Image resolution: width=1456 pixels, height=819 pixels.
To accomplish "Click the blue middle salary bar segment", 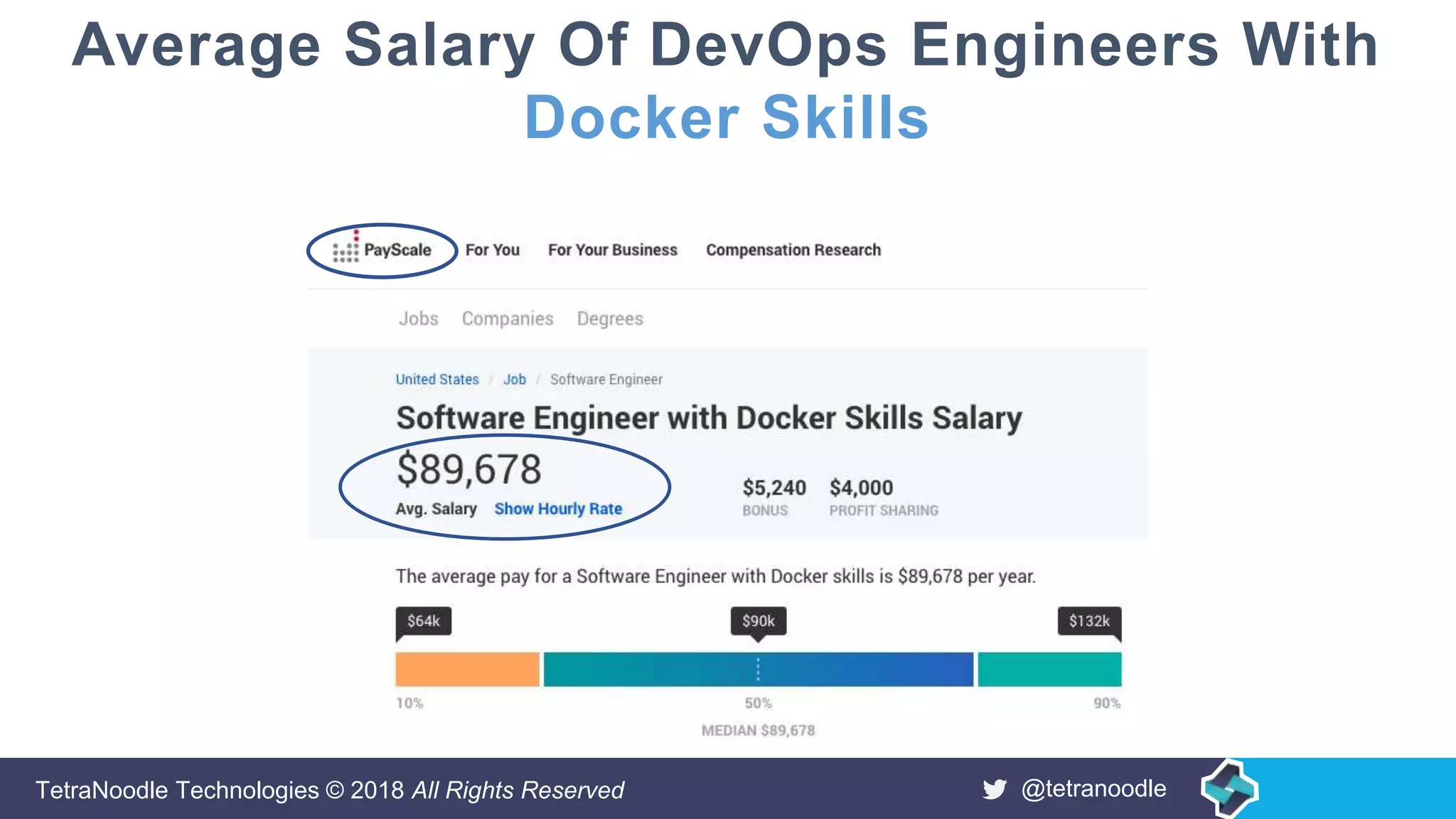I will point(758,669).
